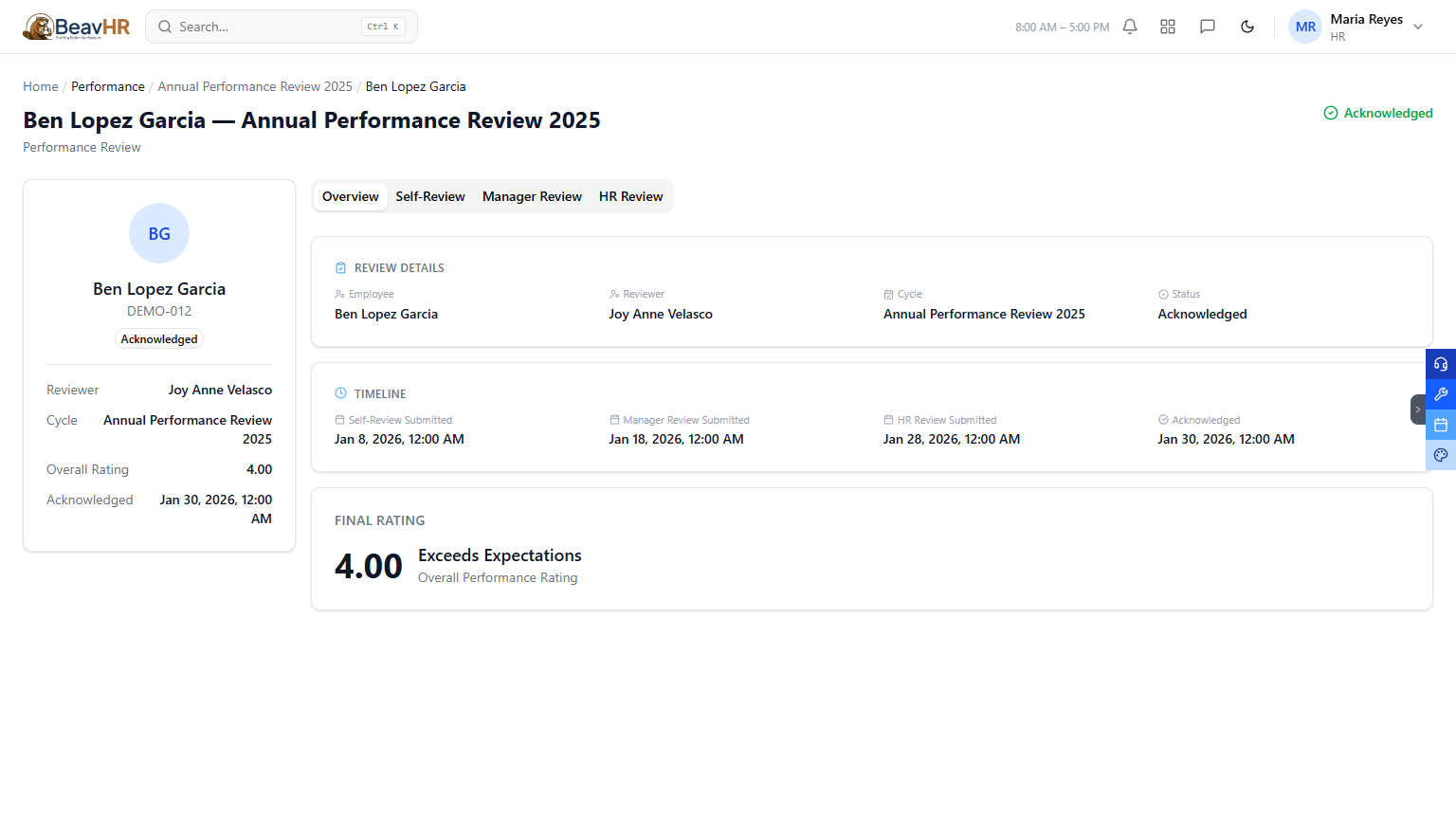Click the Status circle icon
Viewport: 1456px width, 819px height.
coord(1163,294)
